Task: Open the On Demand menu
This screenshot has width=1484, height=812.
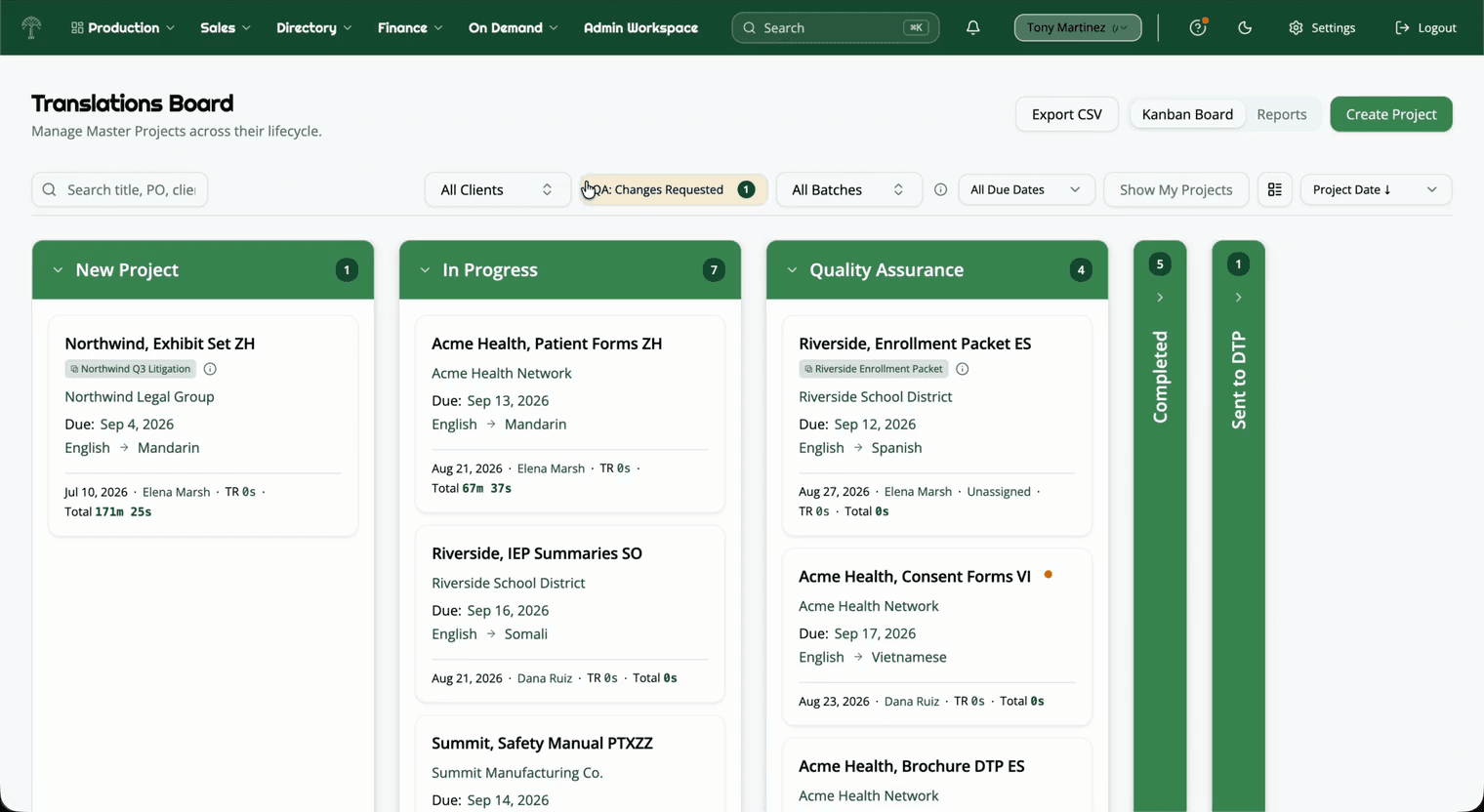Action: coord(514,27)
